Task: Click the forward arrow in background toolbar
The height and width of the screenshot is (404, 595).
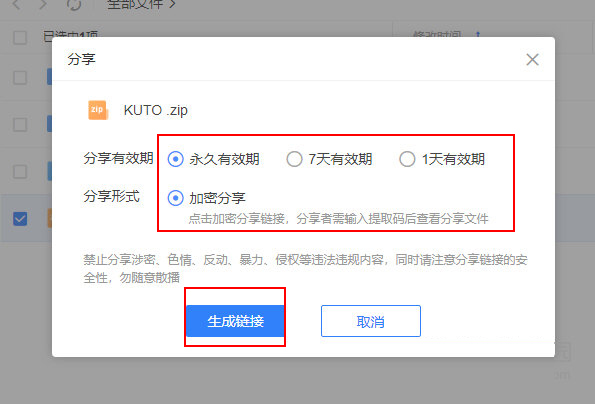Action: [x=43, y=5]
